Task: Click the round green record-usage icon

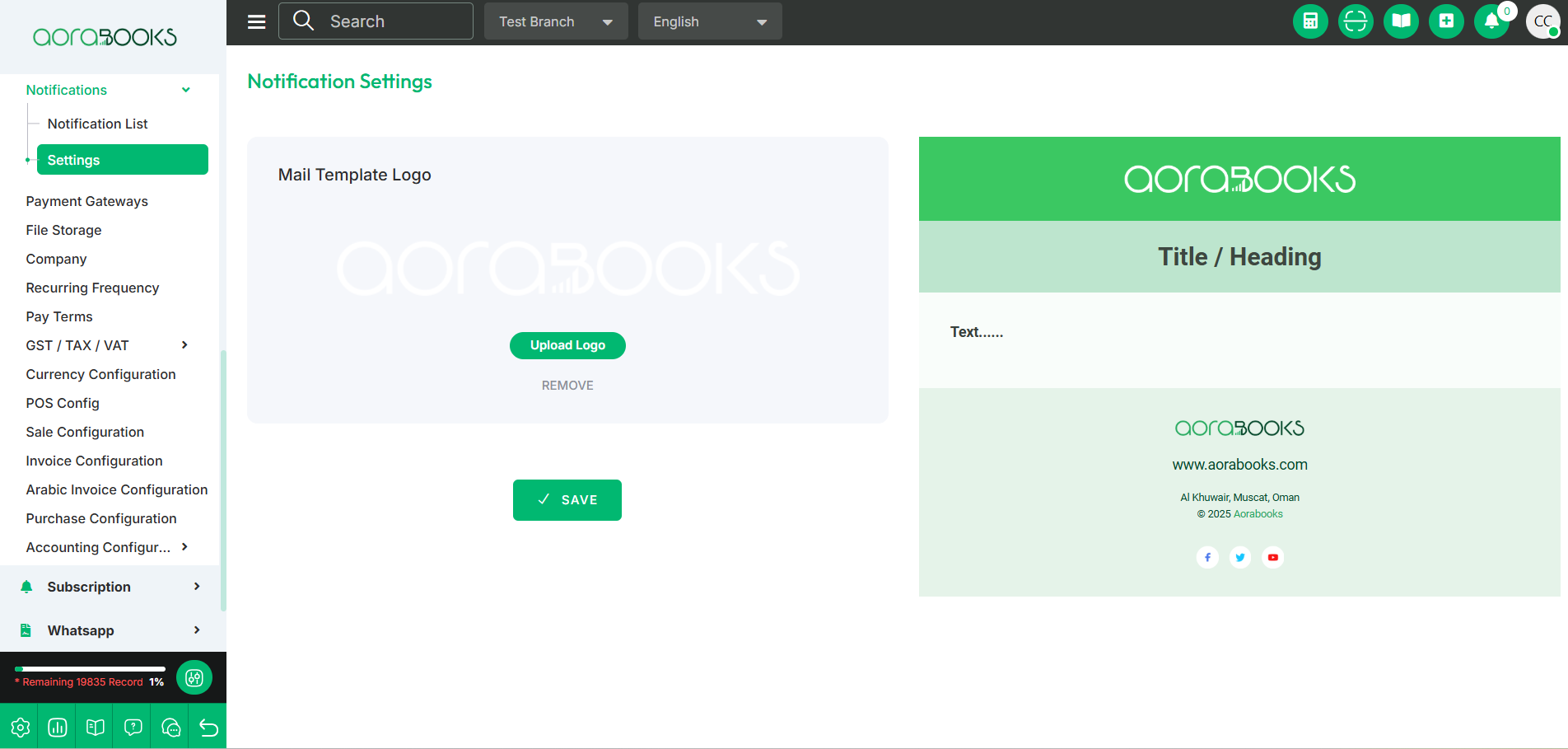Action: pyautogui.click(x=194, y=677)
